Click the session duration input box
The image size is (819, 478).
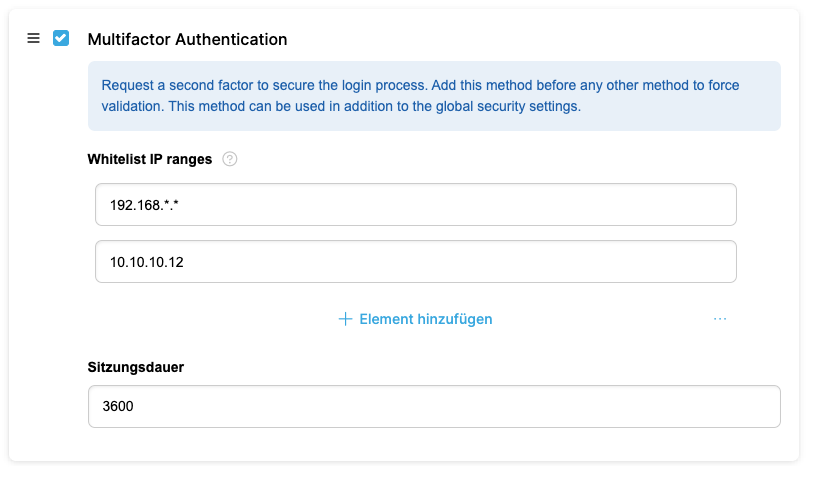pos(434,407)
